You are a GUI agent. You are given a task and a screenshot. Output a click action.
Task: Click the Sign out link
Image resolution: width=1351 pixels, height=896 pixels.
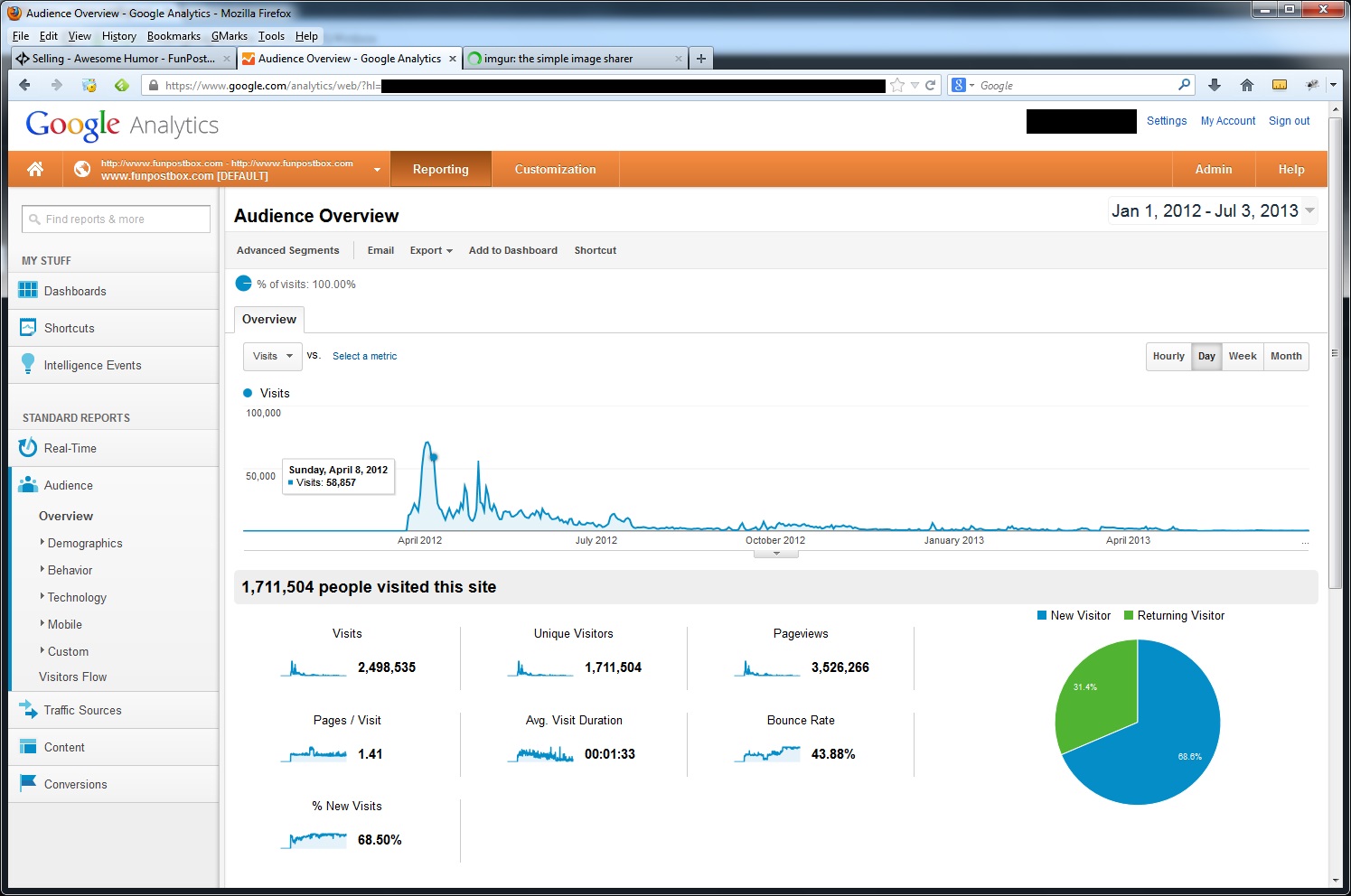coord(1289,121)
